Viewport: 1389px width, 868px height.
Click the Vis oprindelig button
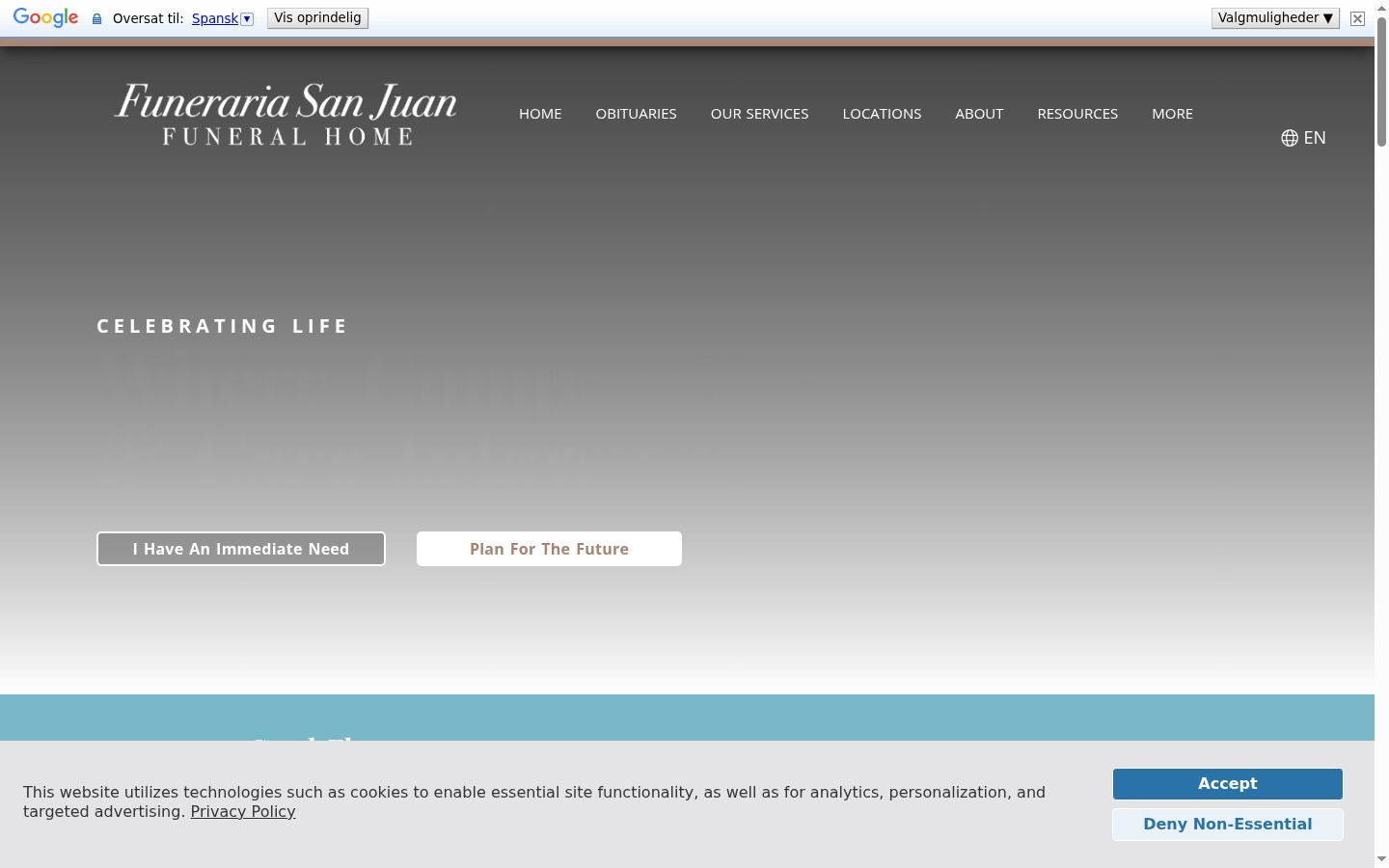(x=317, y=18)
